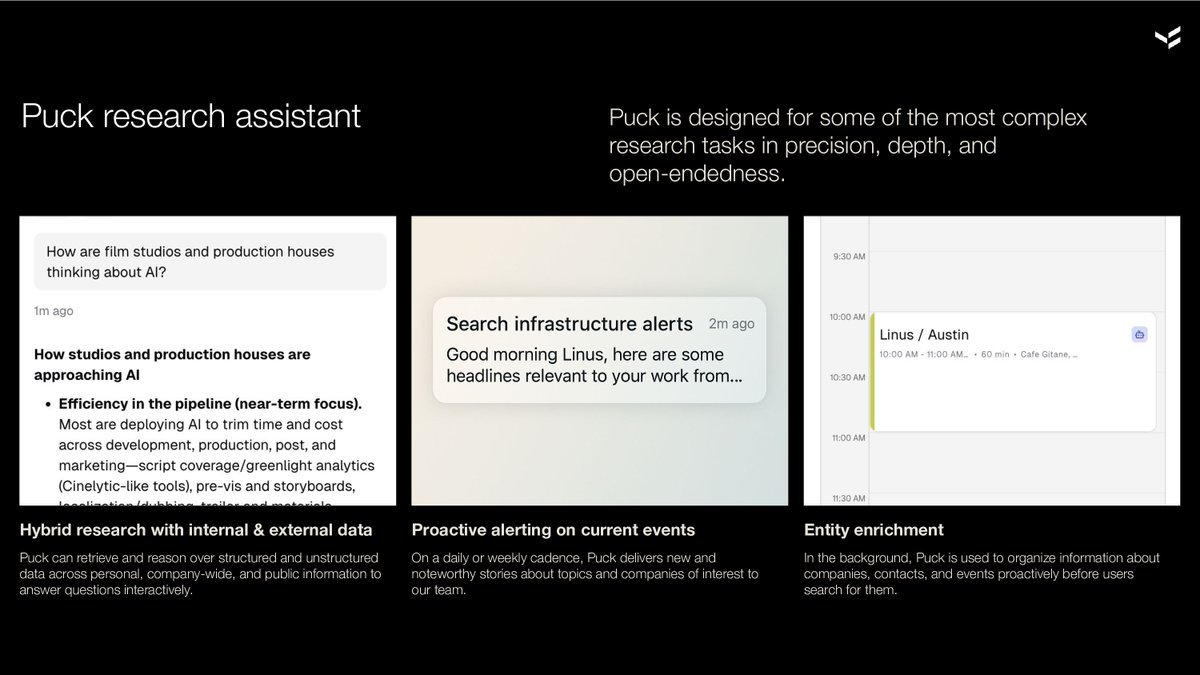The height and width of the screenshot is (675, 1200).
Task: Click 'In the background, Puck is used' description
Action: click(982, 574)
